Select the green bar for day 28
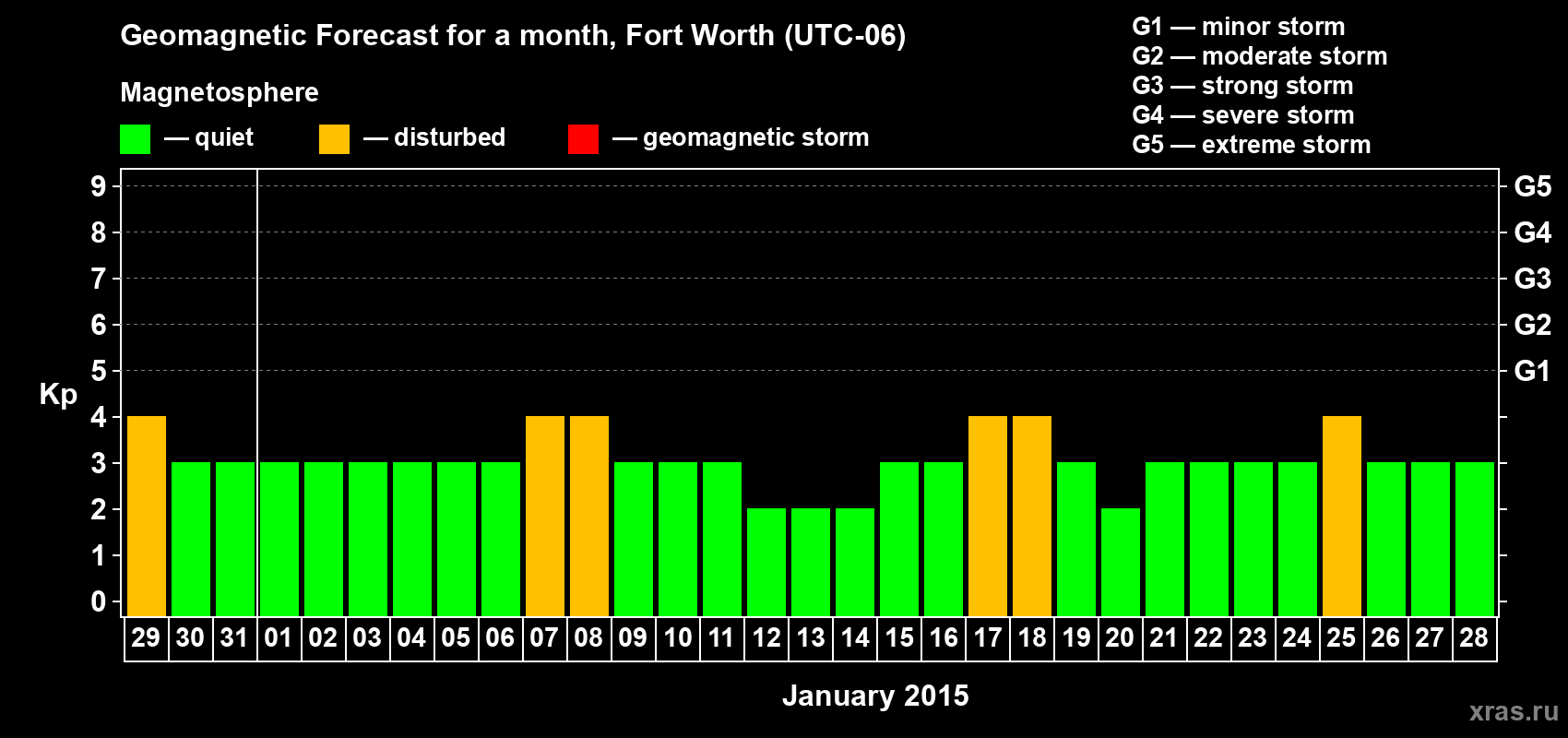1568x738 pixels. pos(1475,539)
